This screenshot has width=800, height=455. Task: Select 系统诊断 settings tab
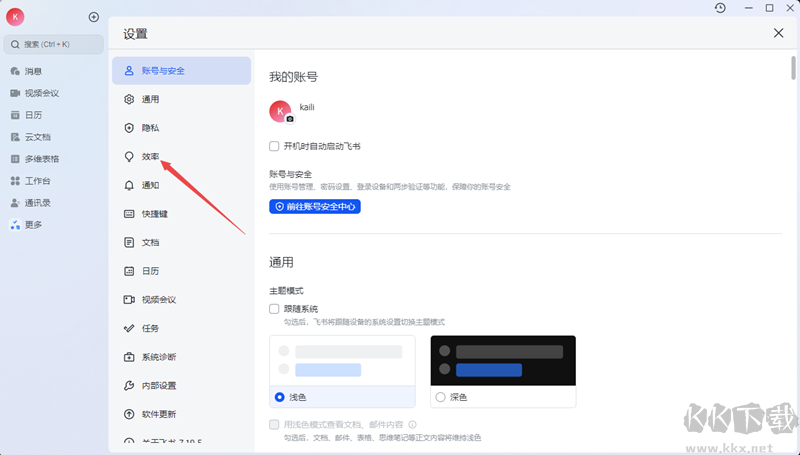[x=182, y=356]
